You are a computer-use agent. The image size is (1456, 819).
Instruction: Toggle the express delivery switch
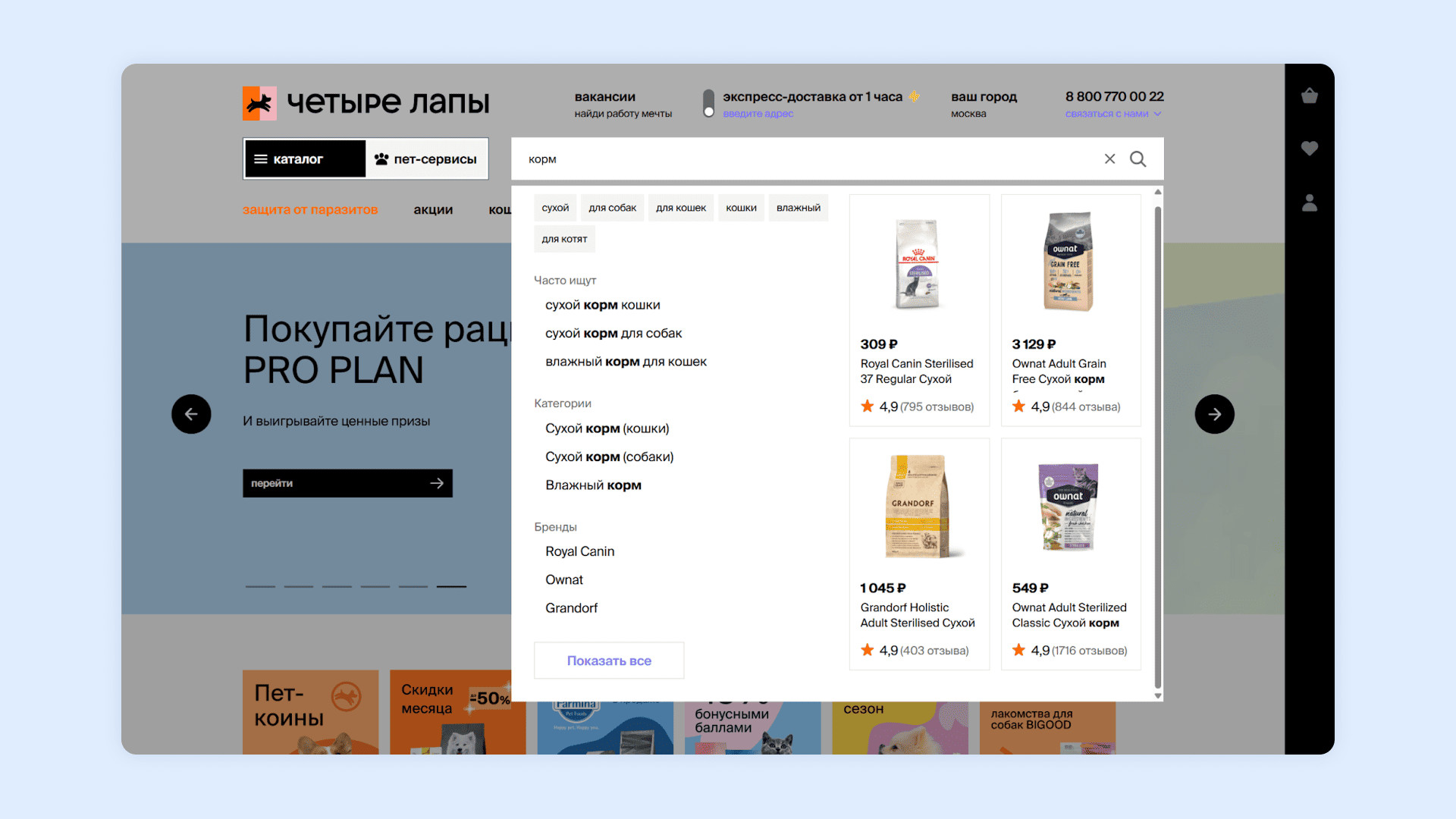click(708, 104)
